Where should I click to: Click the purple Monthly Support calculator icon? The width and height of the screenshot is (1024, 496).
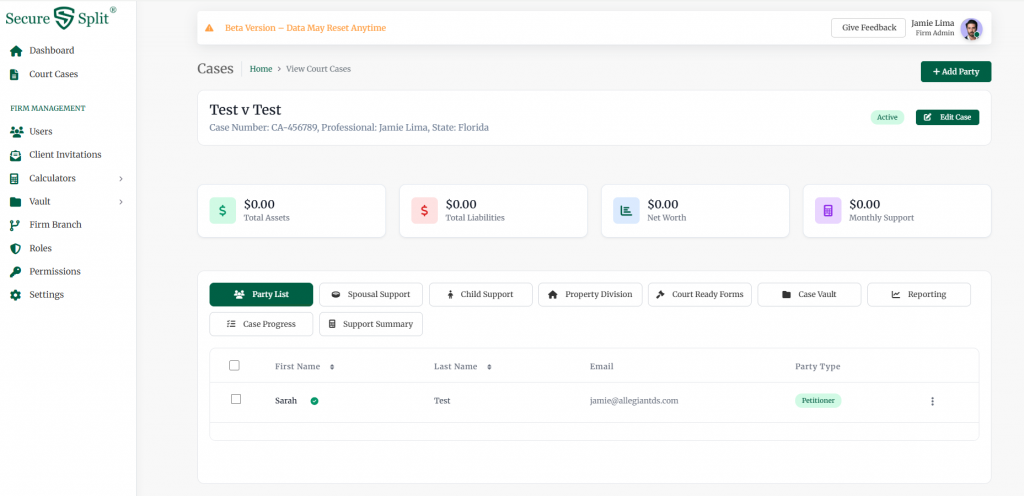(828, 211)
